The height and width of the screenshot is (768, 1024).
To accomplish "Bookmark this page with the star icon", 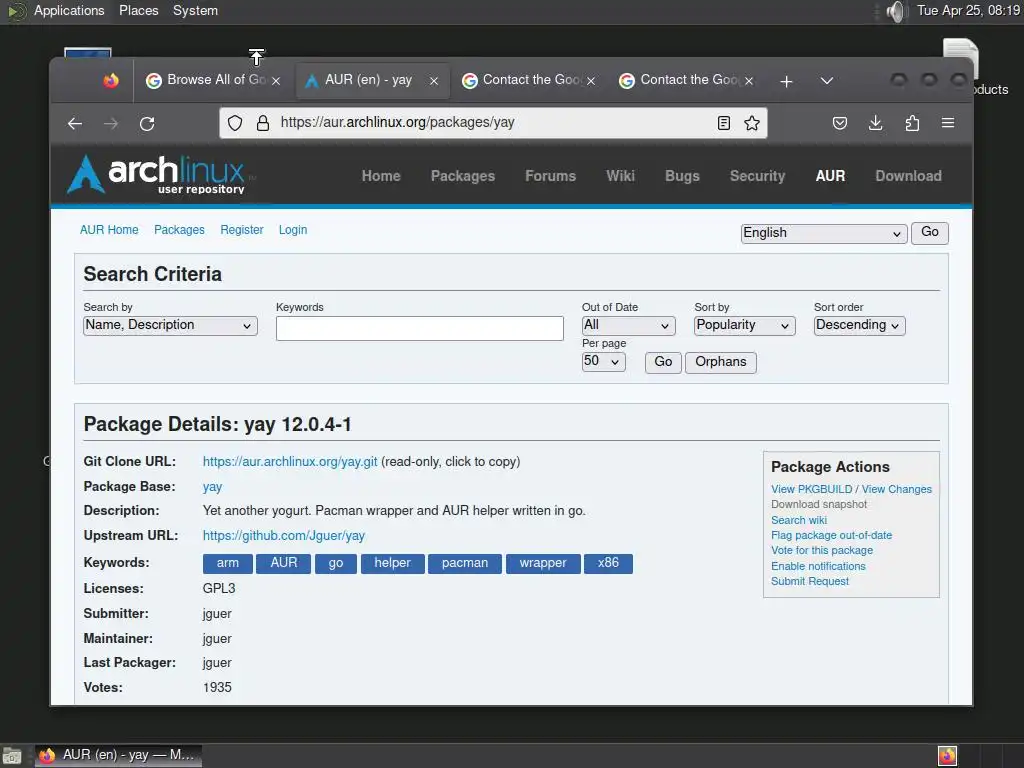I will [x=752, y=123].
